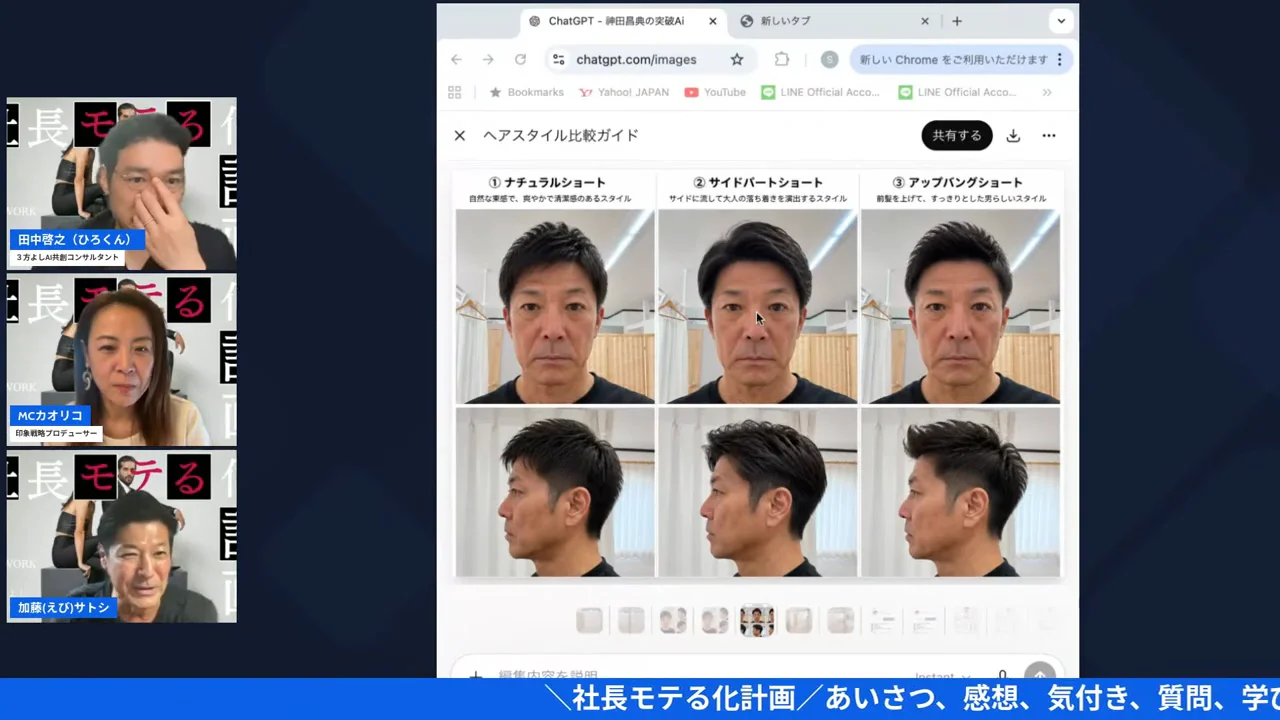This screenshot has height=720, width=1280.
Task: Click the ① ナチュラルショート front-view photo
Action: [x=555, y=306]
